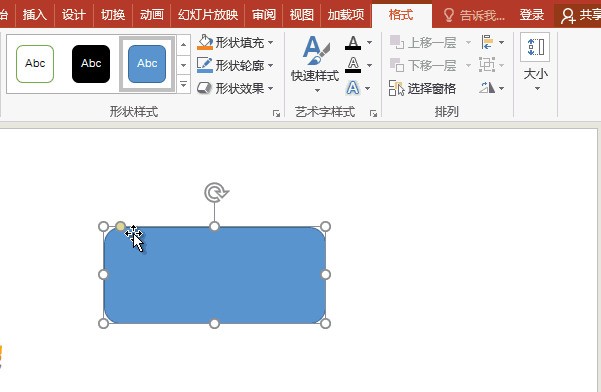This screenshot has height=392, width=601.
Task: Click the Rotate objects icon
Action: (487, 88)
